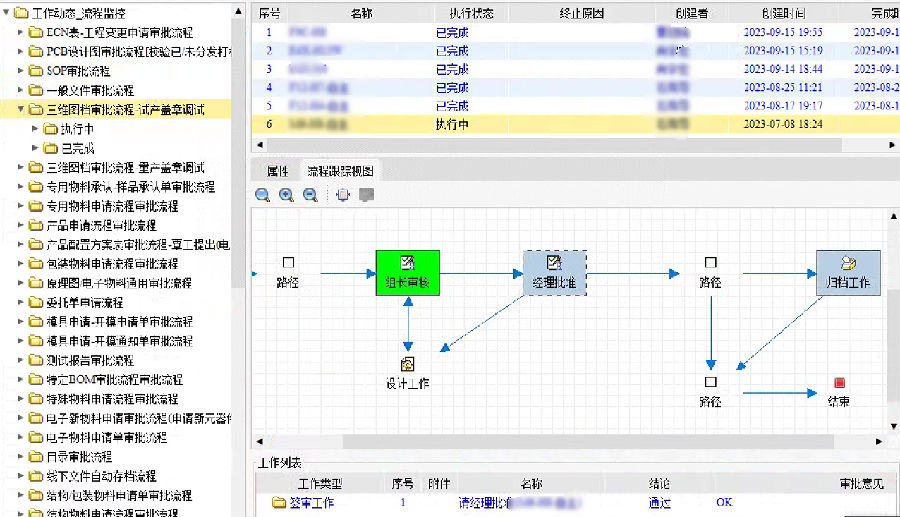Image resolution: width=900 pixels, height=517 pixels.
Task: Select 线下文件自动存档流程 tree item
Action: click(x=101, y=476)
